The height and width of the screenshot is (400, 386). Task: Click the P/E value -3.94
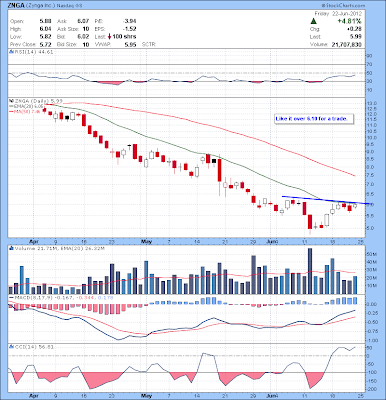point(129,21)
